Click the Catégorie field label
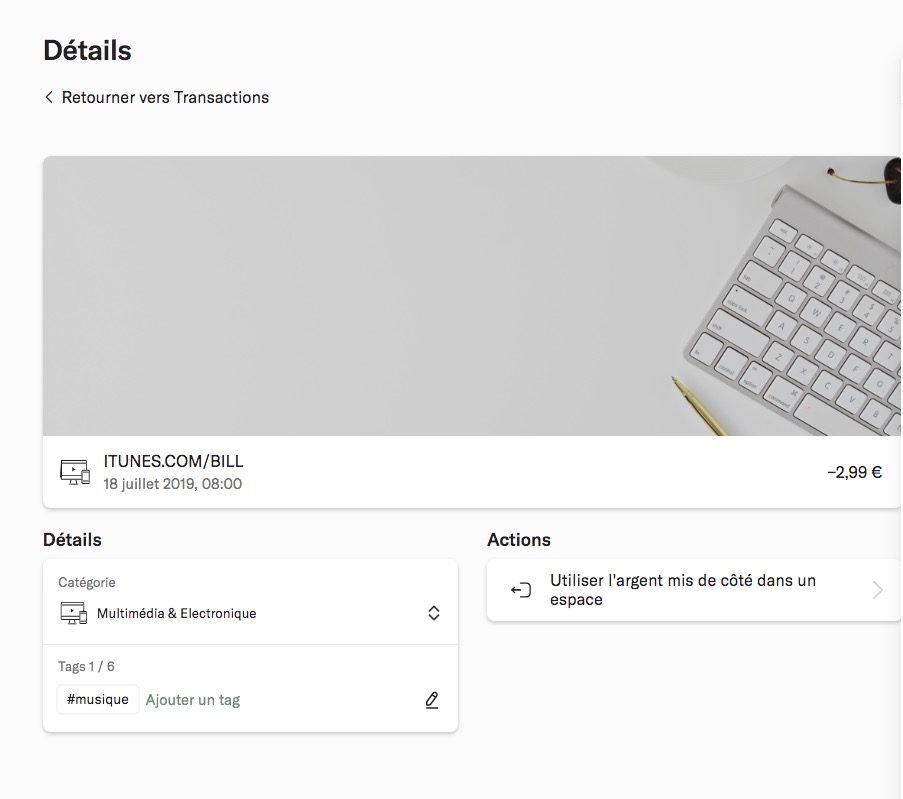Screen dimensions: 903x799 [87, 582]
